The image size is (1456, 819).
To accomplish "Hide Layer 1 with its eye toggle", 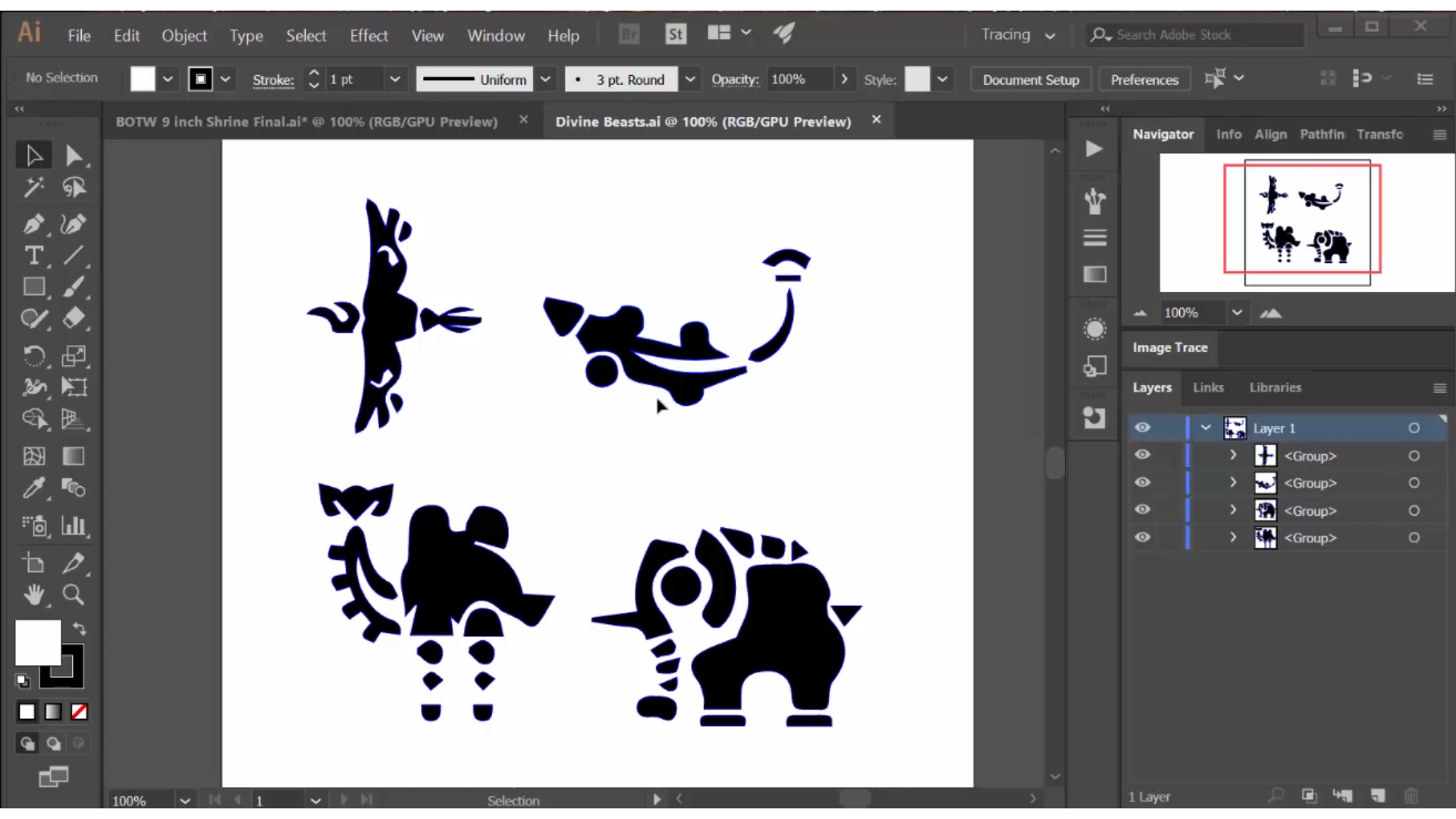I will click(x=1143, y=428).
